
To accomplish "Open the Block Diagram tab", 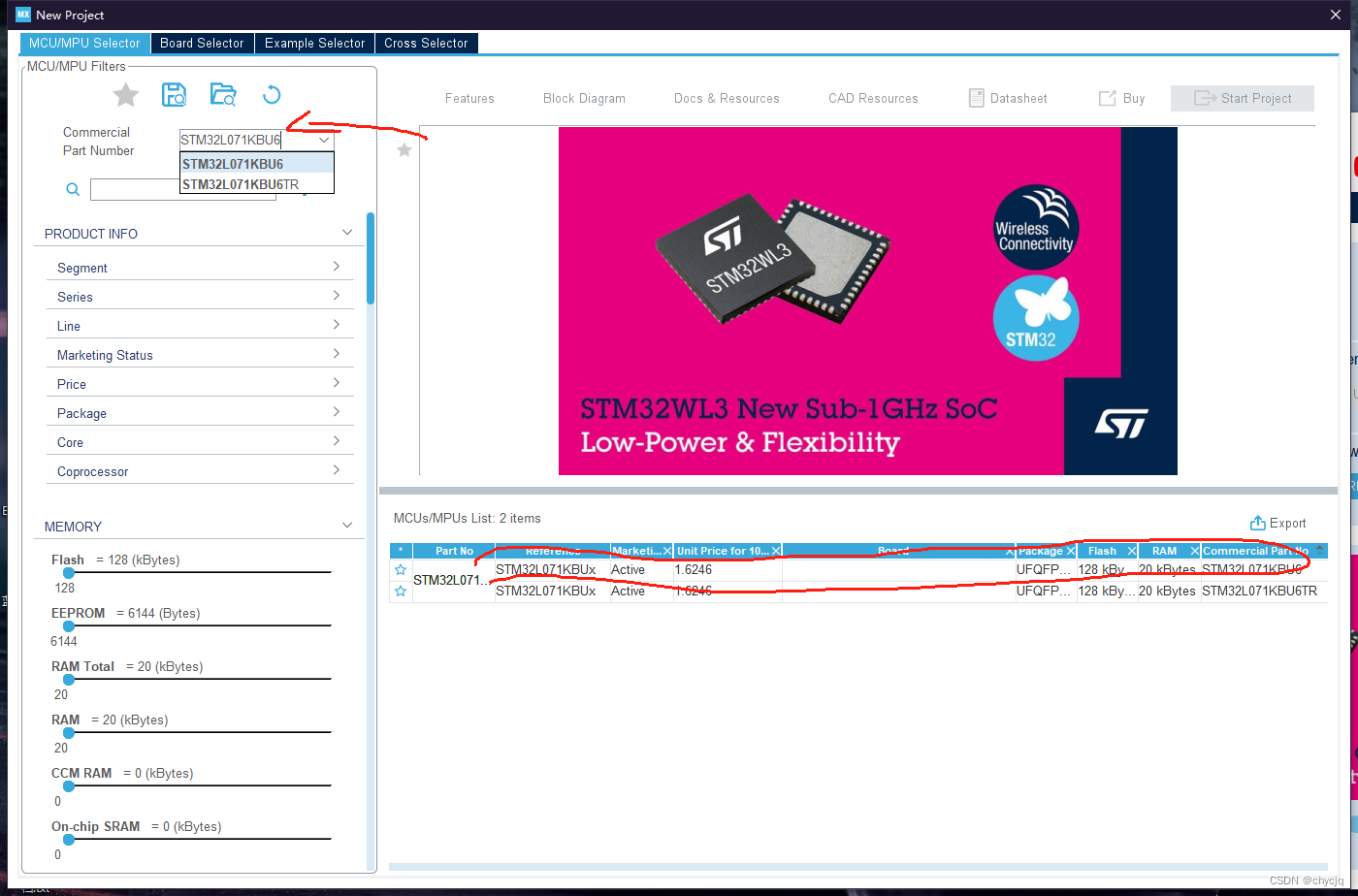I will (584, 98).
